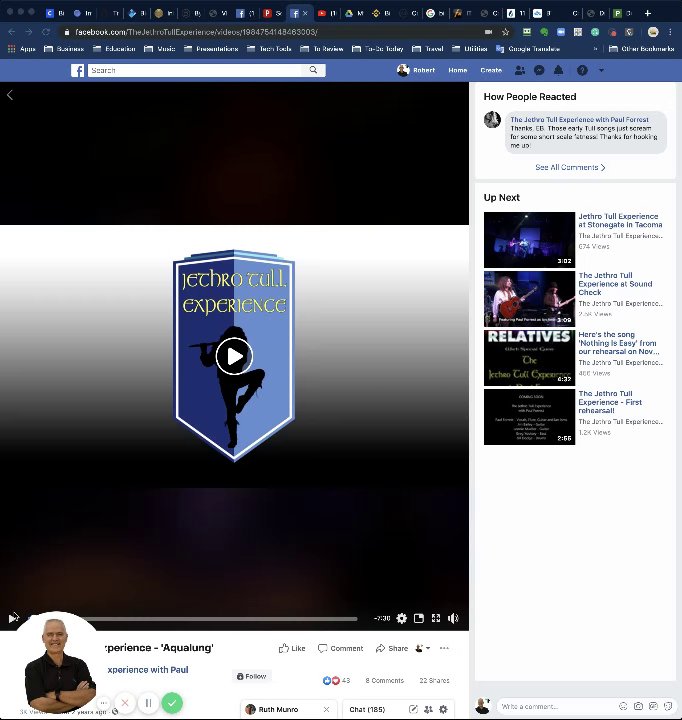Screen dimensions: 682x720
Task: Click See All Comments link
Action: [570, 167]
